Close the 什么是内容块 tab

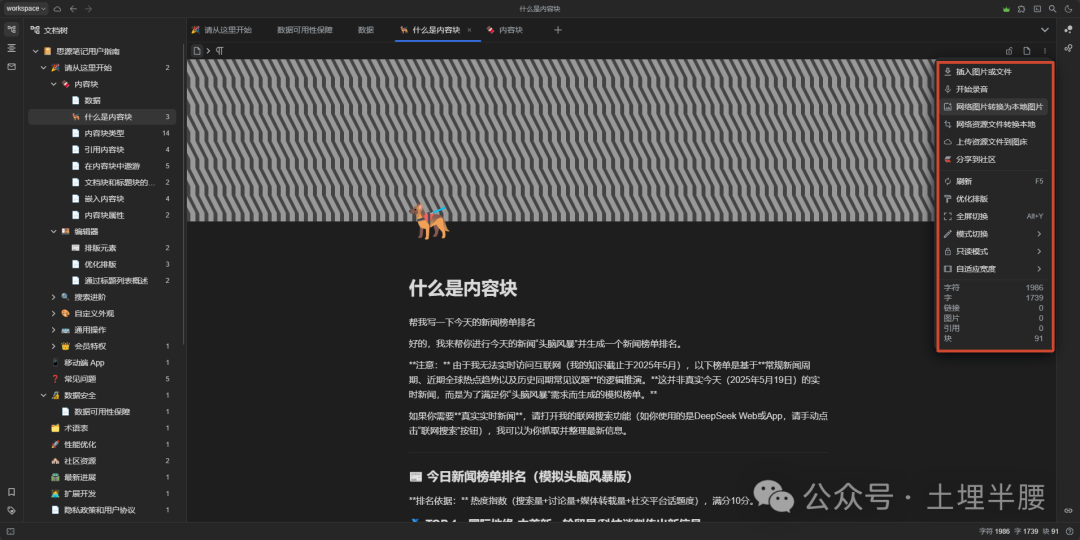(469, 30)
